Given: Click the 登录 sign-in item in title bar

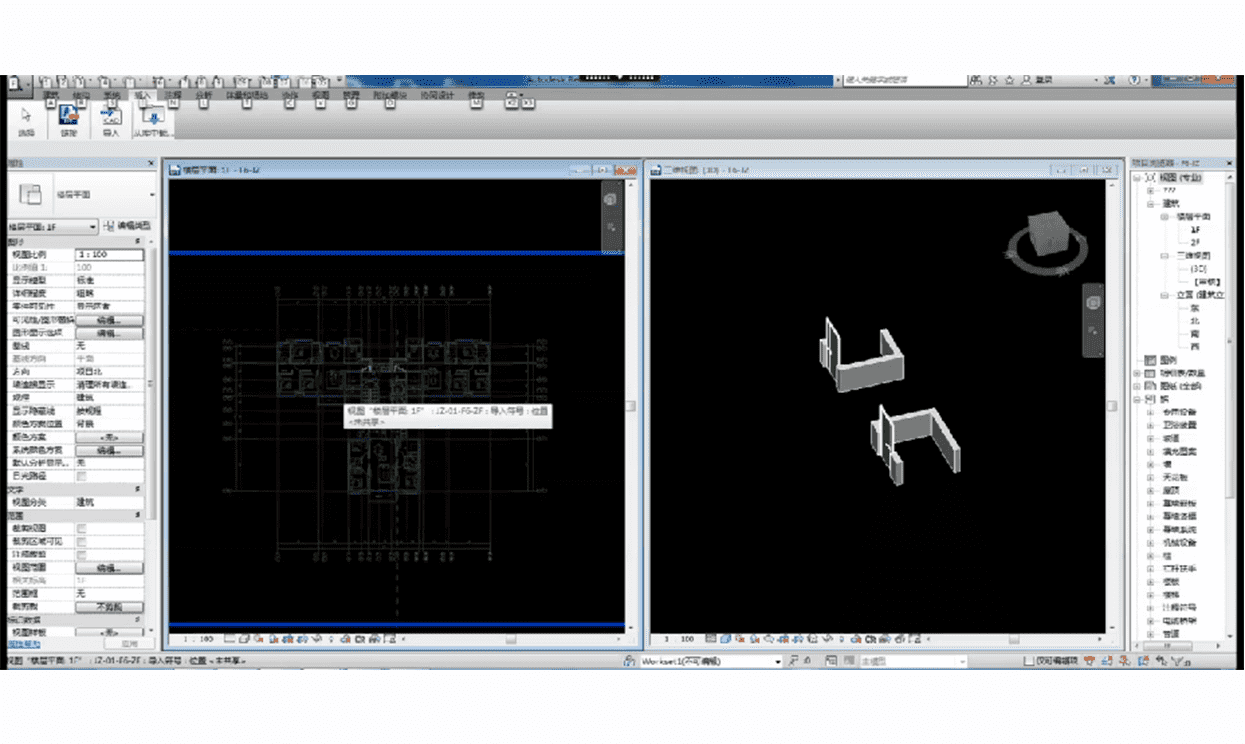Looking at the screenshot, I should (1037, 80).
